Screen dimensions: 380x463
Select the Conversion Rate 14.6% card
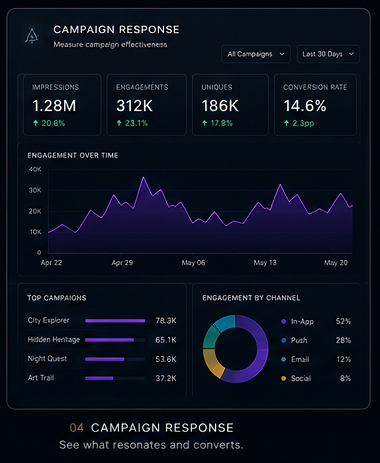point(315,105)
